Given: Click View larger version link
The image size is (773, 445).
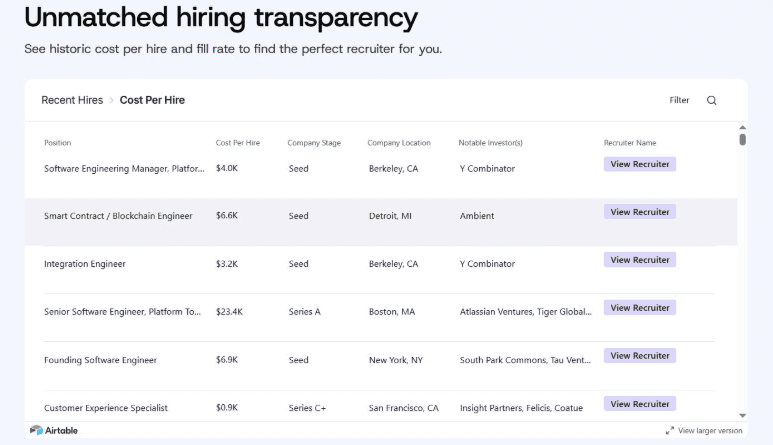Looking at the screenshot, I should pyautogui.click(x=710, y=431).
